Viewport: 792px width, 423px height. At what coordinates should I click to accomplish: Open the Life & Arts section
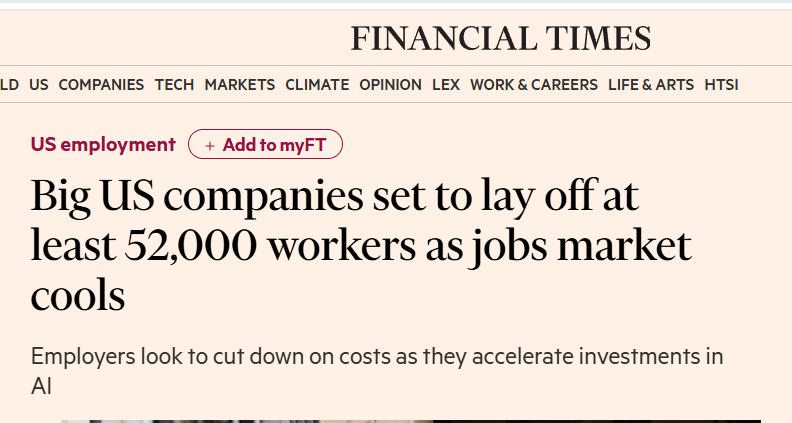(x=651, y=85)
